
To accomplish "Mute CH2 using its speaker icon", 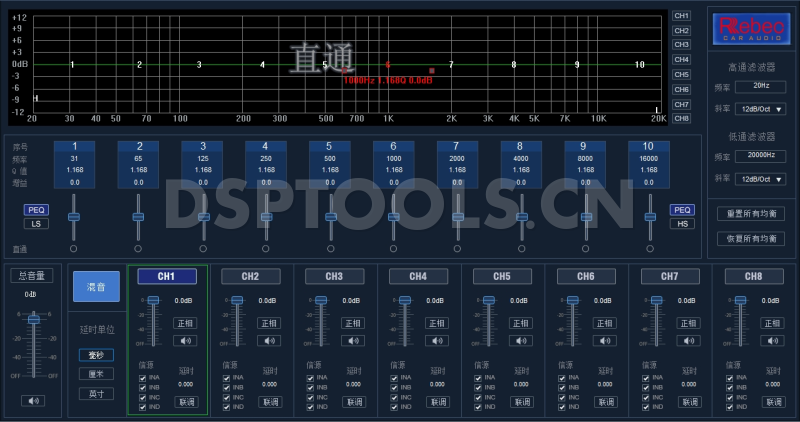I will tap(269, 340).
